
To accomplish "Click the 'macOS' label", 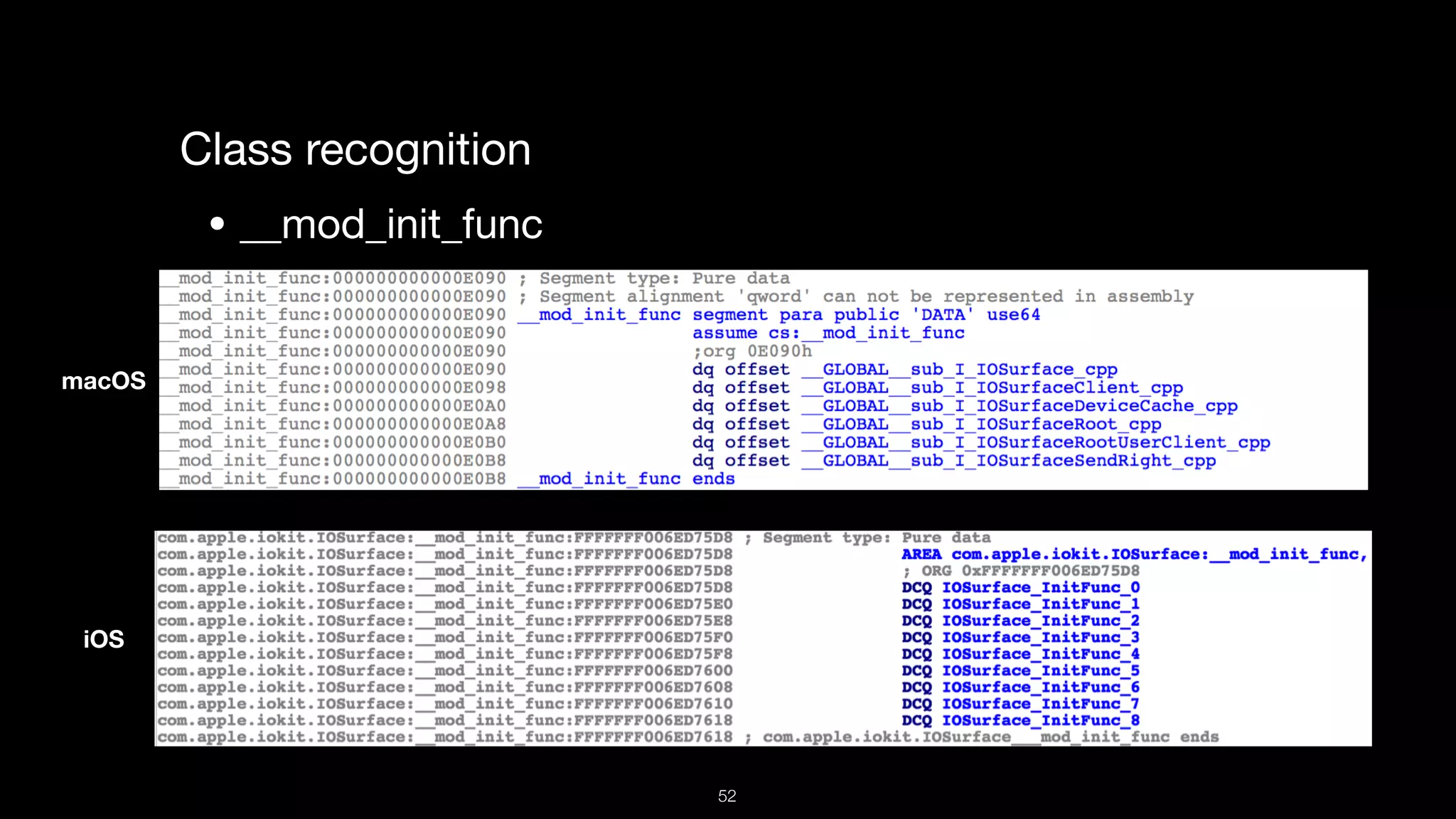I will point(104,381).
